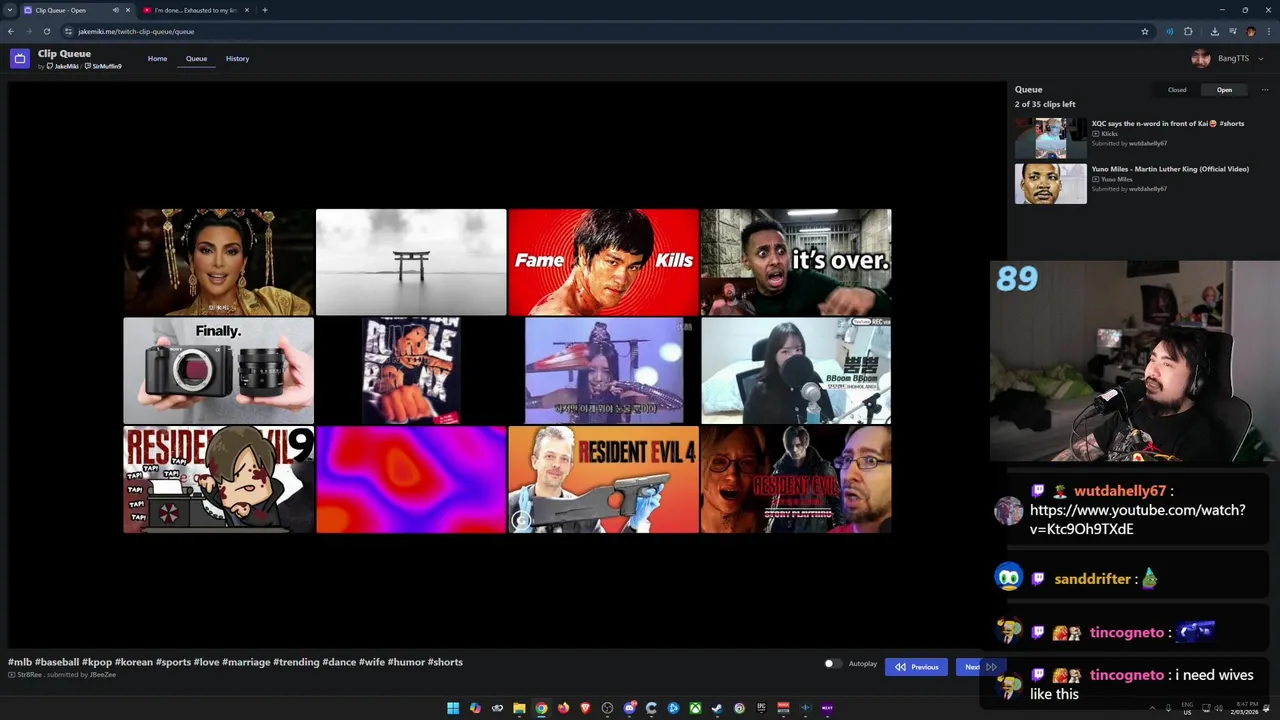This screenshot has height=720, width=1280.
Task: Open the Fame Kills video thumbnail
Action: tap(603, 262)
